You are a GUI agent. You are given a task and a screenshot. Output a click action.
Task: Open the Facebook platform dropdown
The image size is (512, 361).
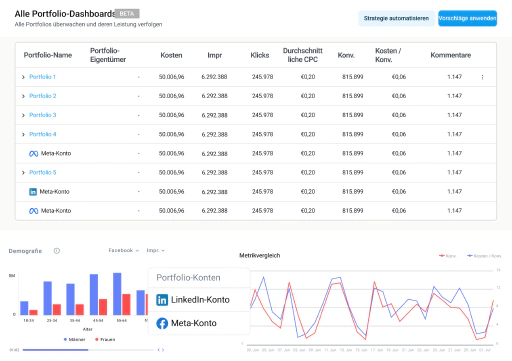[124, 250]
